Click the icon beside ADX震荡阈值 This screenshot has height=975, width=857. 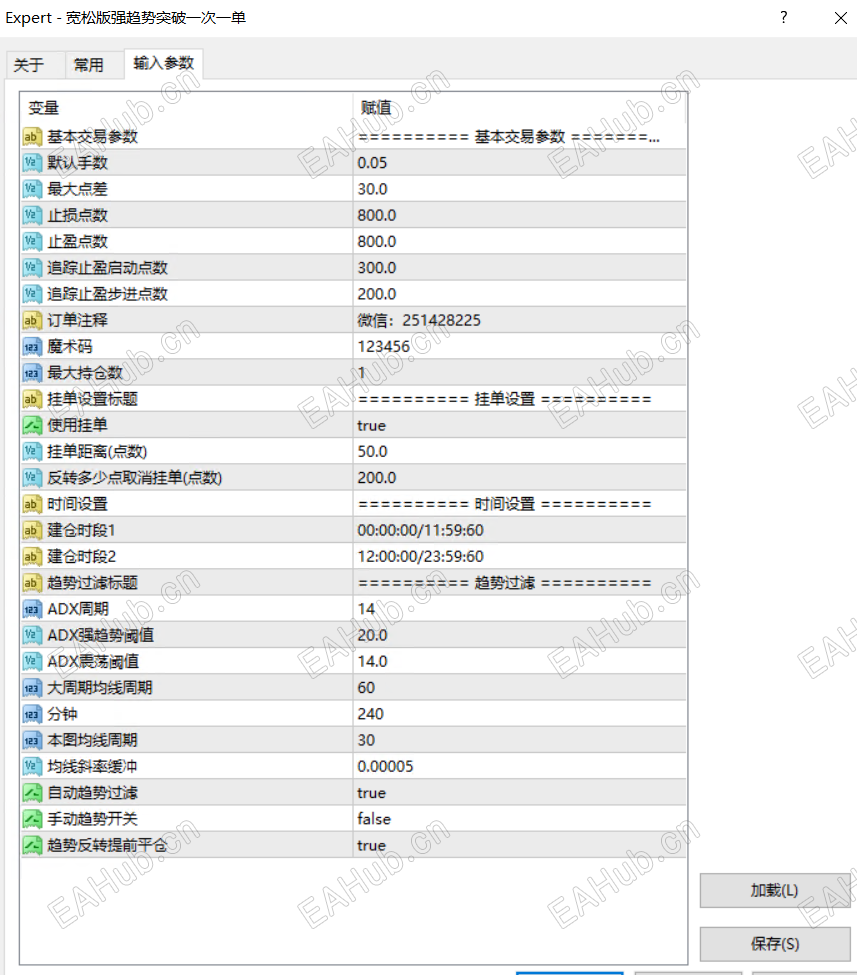tap(31, 662)
